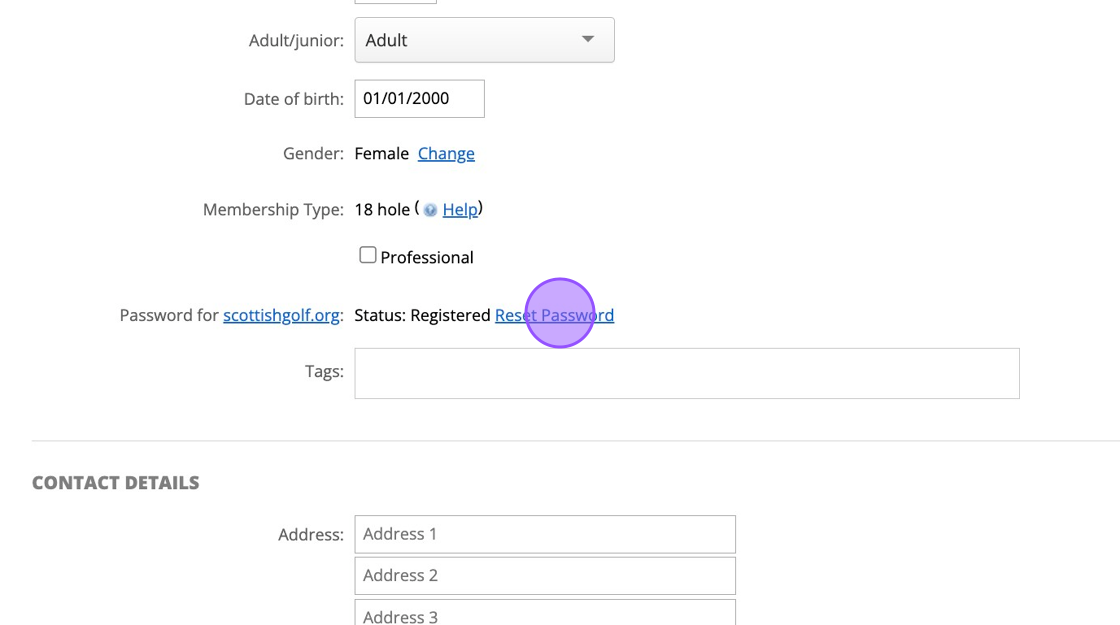Click into the Address 1 field
This screenshot has height=625, width=1120.
pos(544,534)
